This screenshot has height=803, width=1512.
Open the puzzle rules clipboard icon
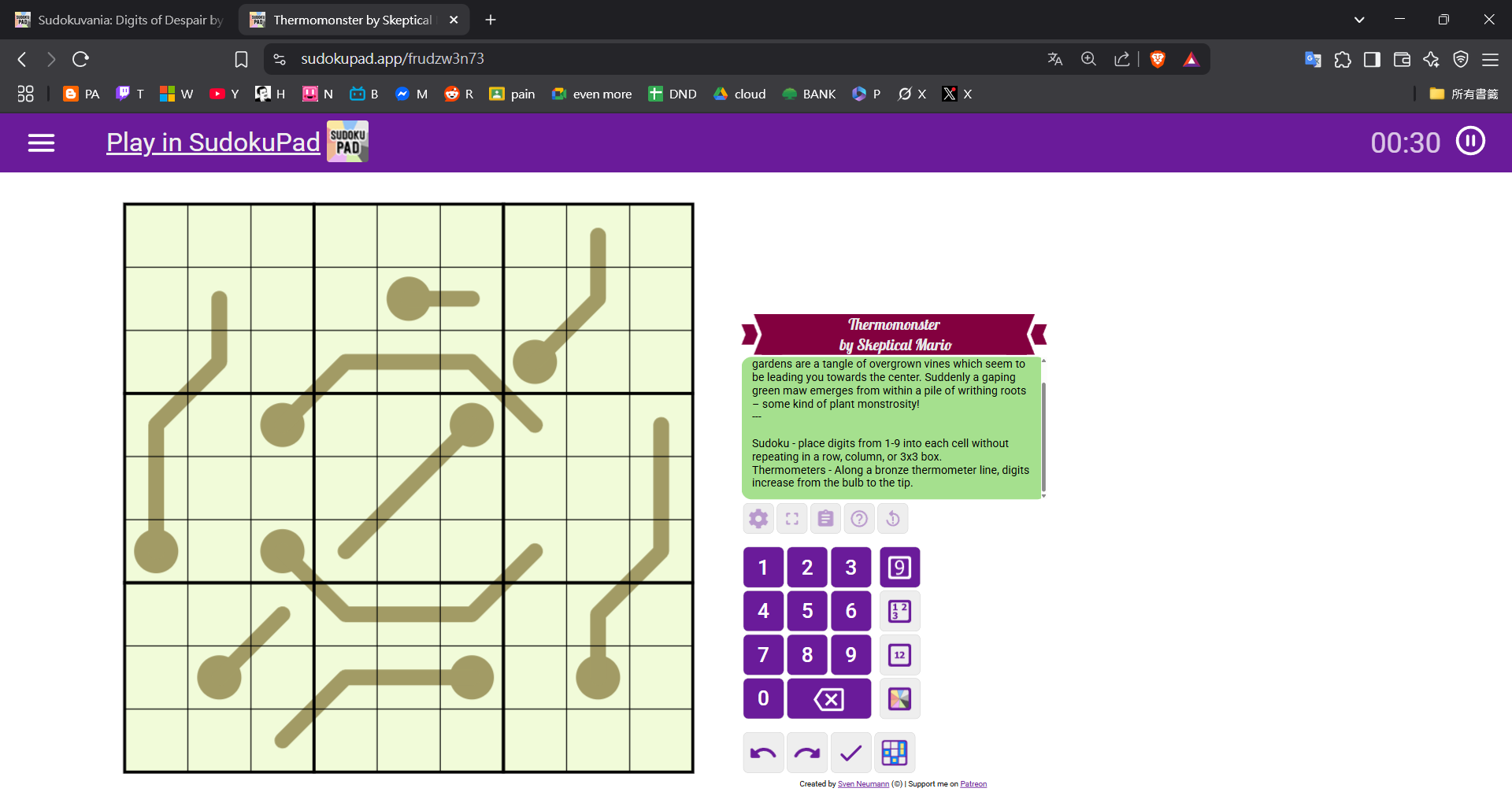825,519
